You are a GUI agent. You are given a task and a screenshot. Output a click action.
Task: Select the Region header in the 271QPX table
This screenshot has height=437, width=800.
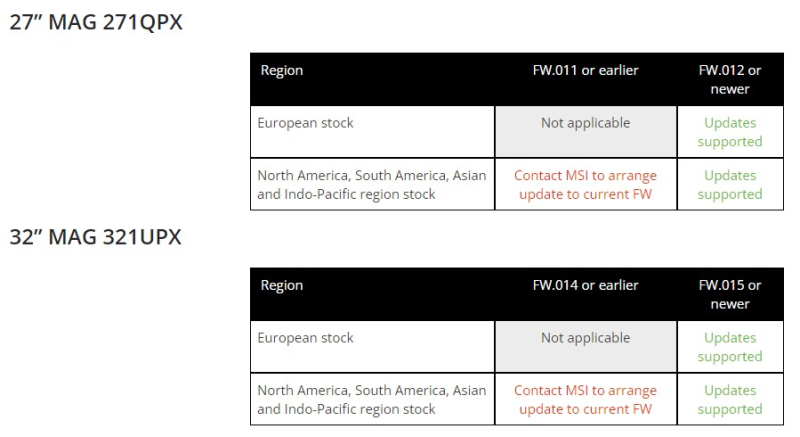pos(282,70)
